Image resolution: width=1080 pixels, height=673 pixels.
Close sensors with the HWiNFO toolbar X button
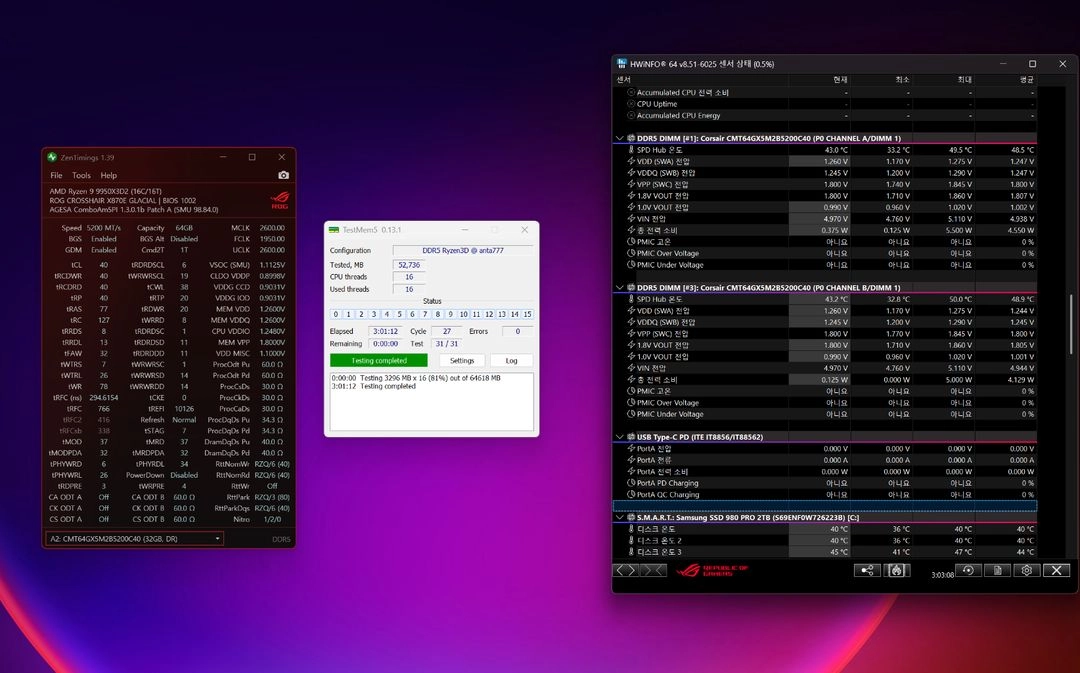1057,570
